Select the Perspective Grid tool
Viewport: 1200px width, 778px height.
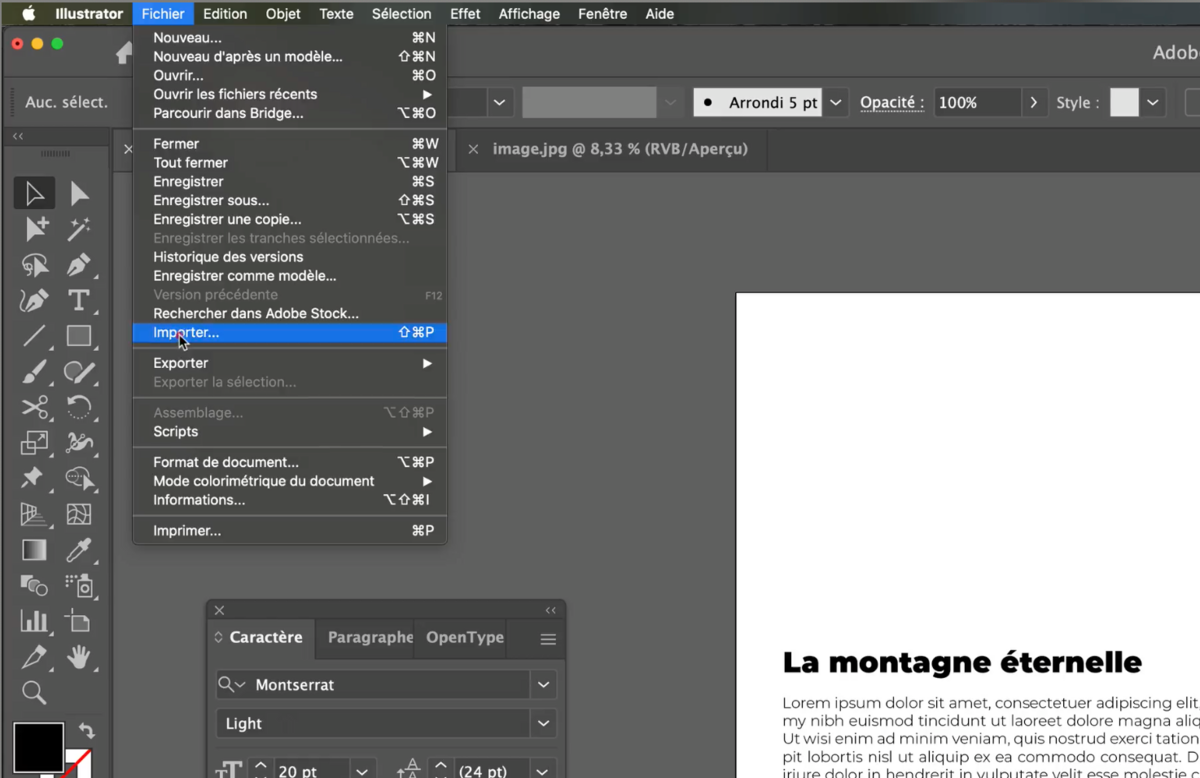[x=35, y=514]
